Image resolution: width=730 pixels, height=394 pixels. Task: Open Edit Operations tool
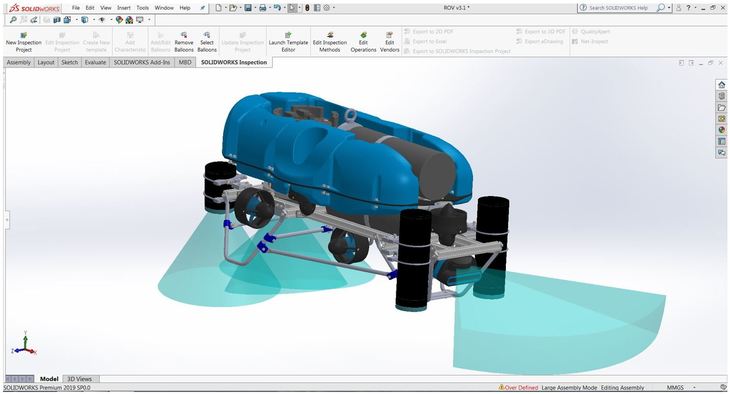363,42
